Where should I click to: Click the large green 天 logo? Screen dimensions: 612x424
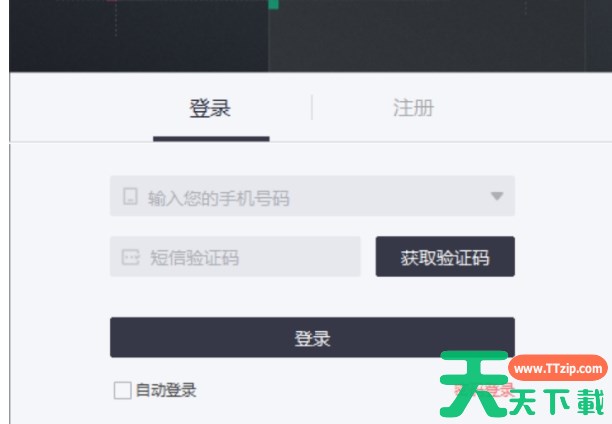point(473,383)
